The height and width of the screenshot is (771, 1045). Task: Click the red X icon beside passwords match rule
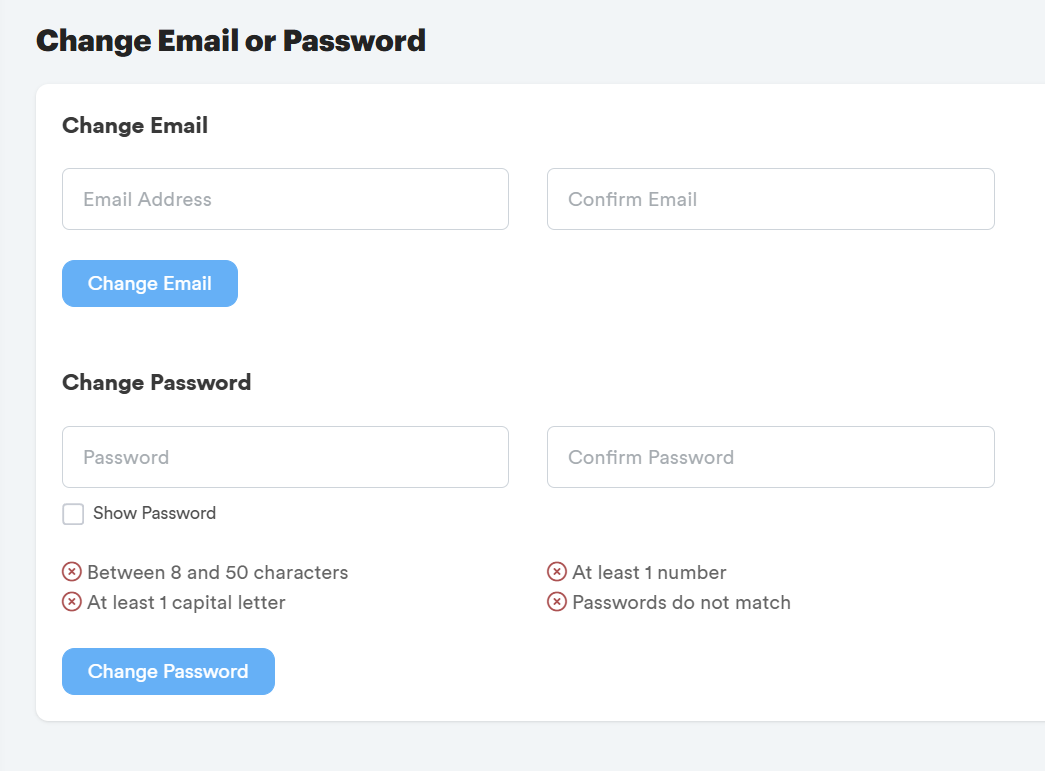click(557, 602)
